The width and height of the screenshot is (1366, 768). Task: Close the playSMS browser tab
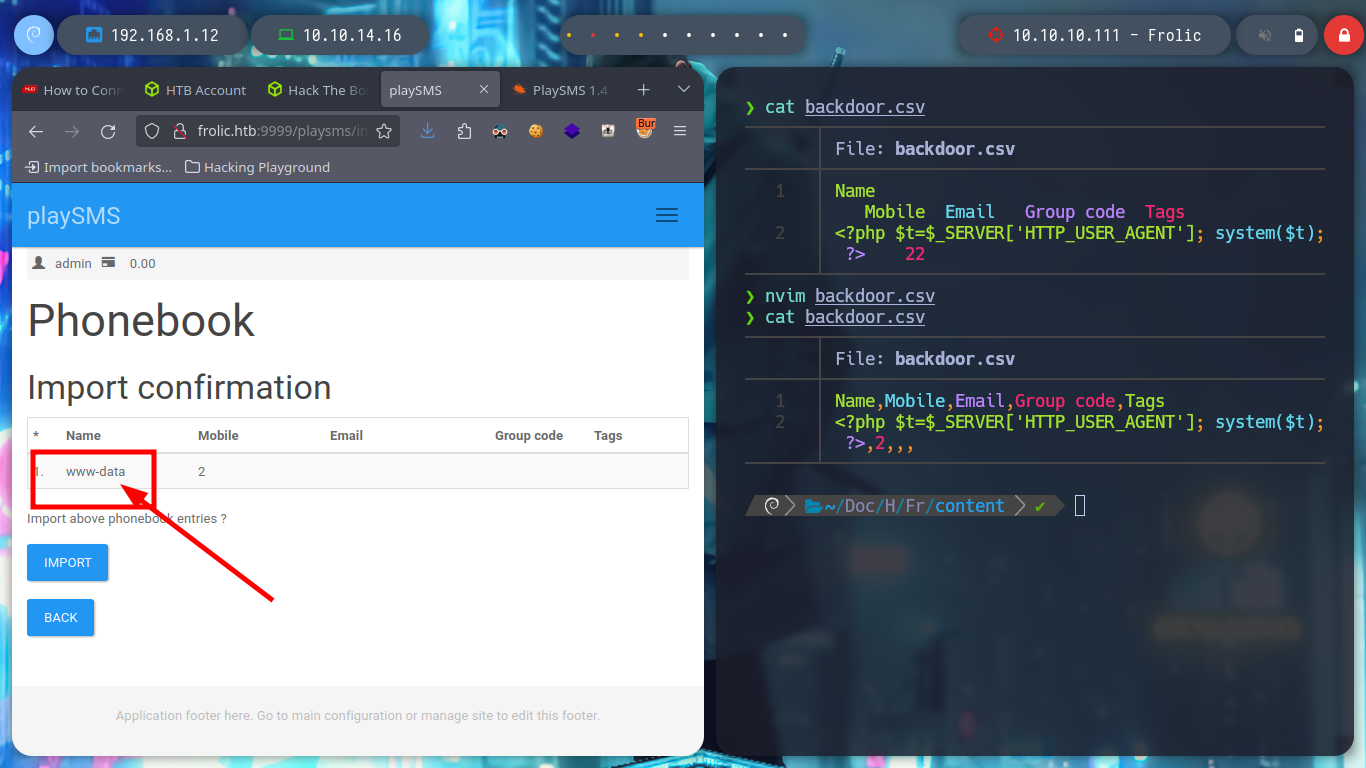click(x=484, y=89)
